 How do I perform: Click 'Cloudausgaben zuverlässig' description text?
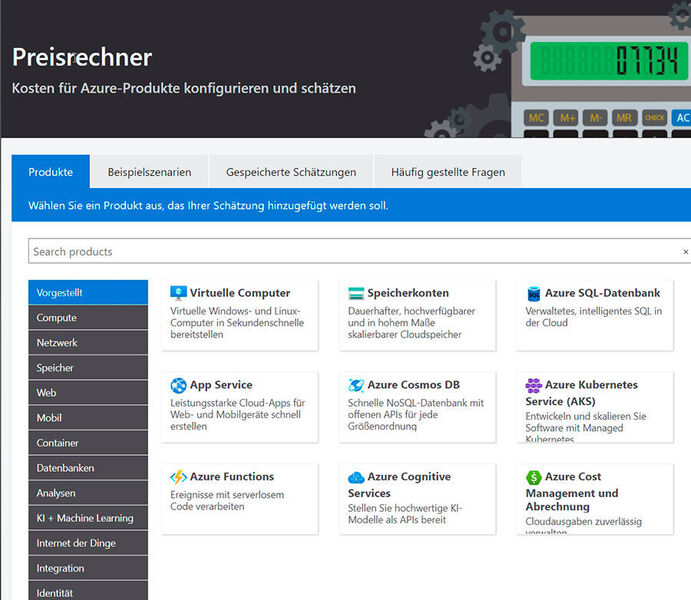click(583, 524)
